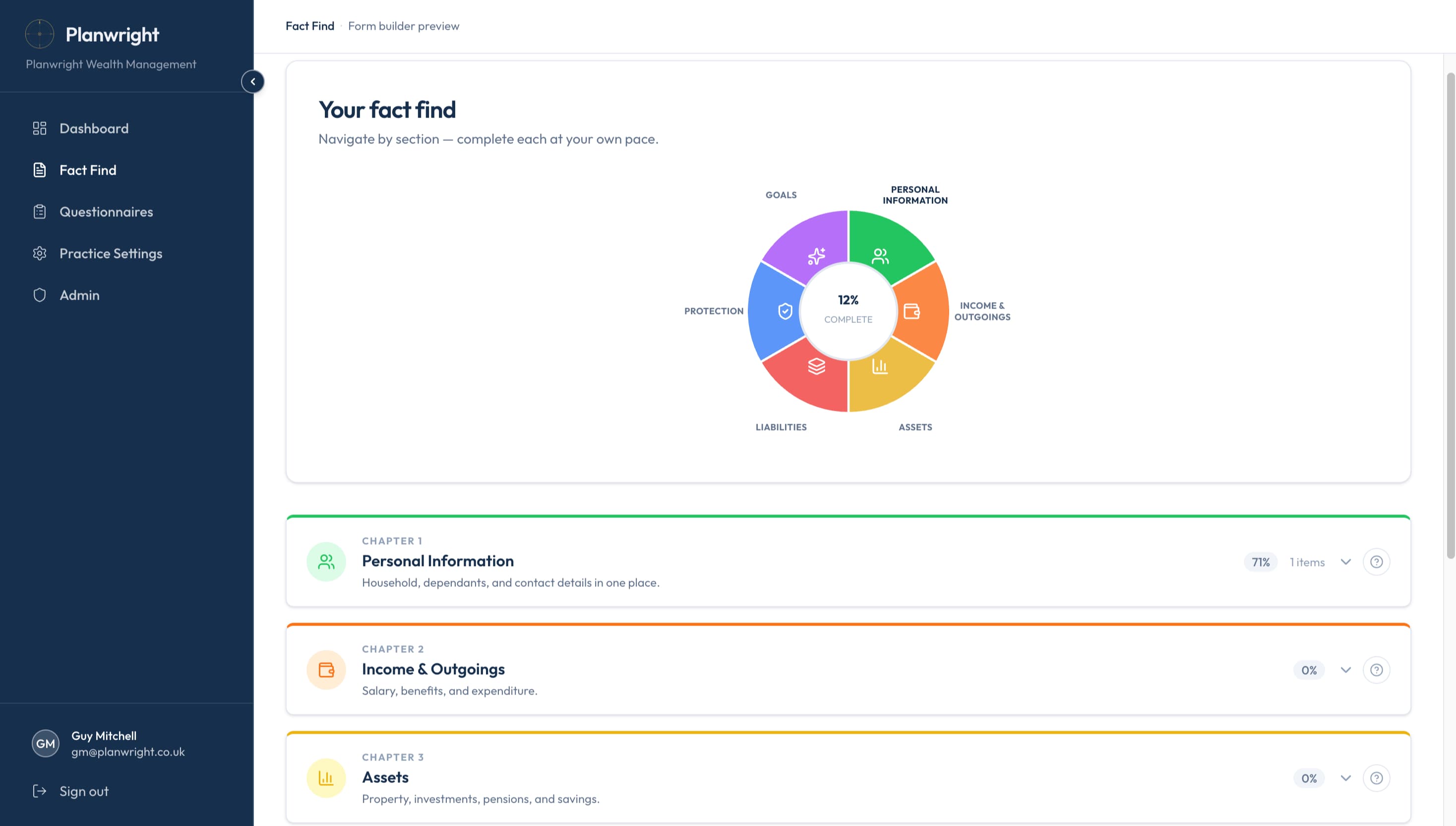The width and height of the screenshot is (1456, 826).
Task: Select the red Liabilities layers segment
Action: pyautogui.click(x=816, y=367)
